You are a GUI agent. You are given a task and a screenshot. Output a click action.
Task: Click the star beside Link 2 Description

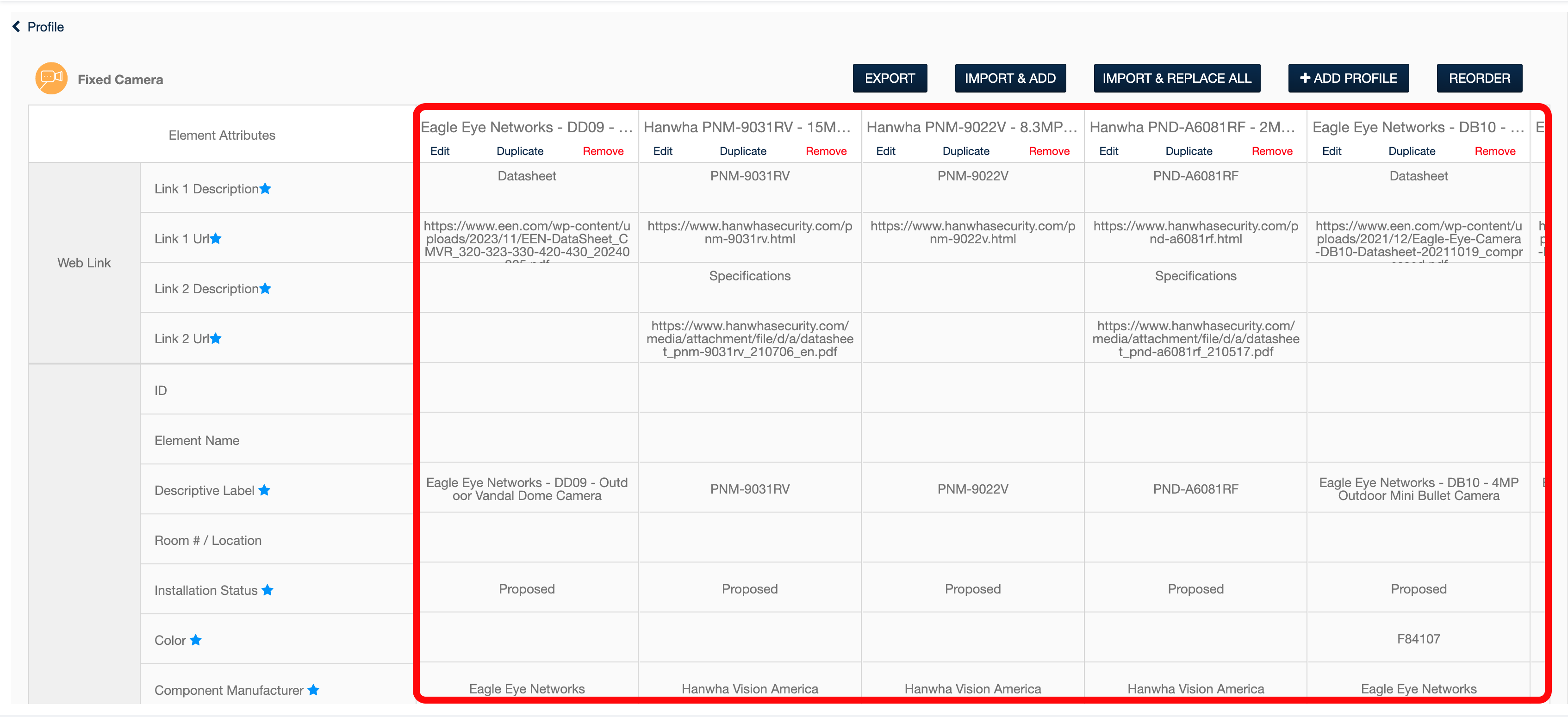tap(265, 288)
